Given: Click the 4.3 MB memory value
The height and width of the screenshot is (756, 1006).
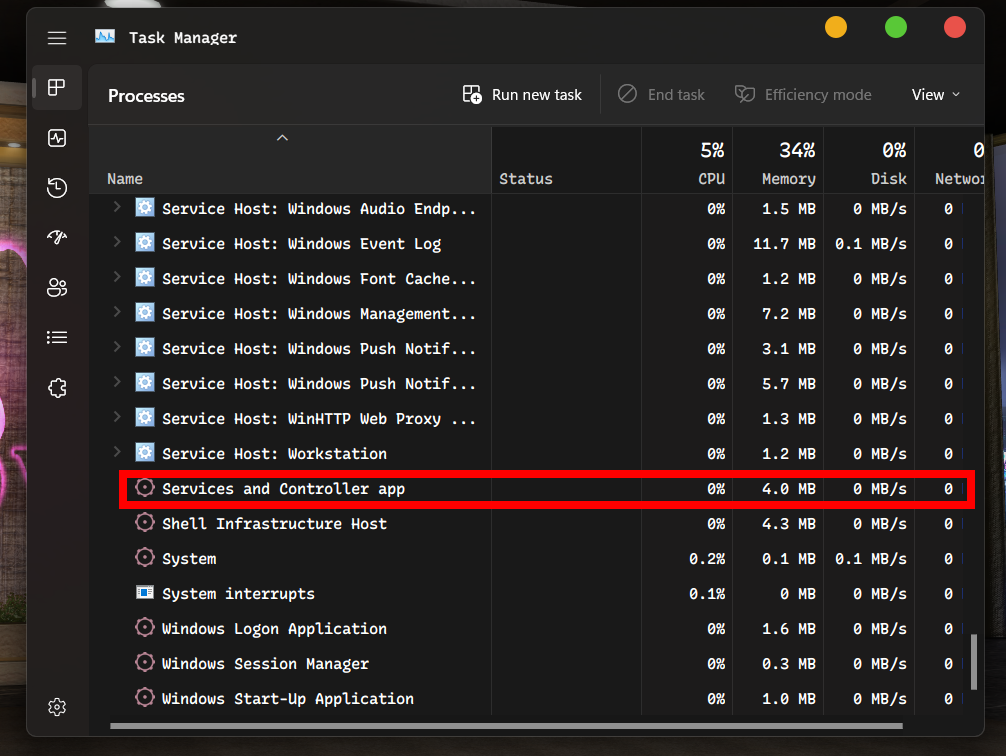Looking at the screenshot, I should coord(789,524).
